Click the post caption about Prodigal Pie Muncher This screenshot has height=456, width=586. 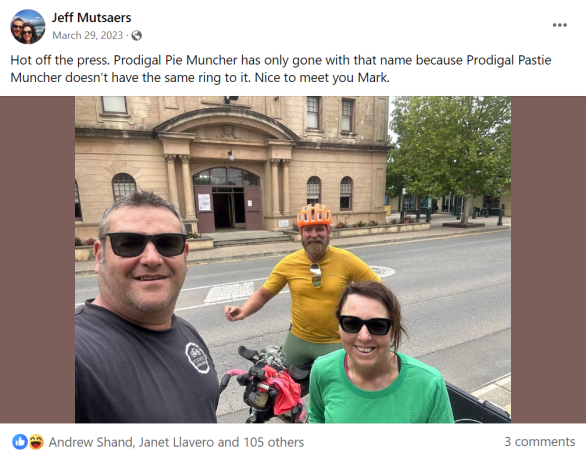pyautogui.click(x=281, y=69)
